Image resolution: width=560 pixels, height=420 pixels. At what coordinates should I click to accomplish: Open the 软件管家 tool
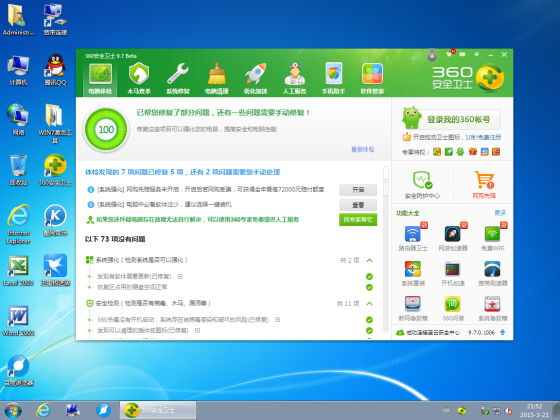tap(372, 79)
